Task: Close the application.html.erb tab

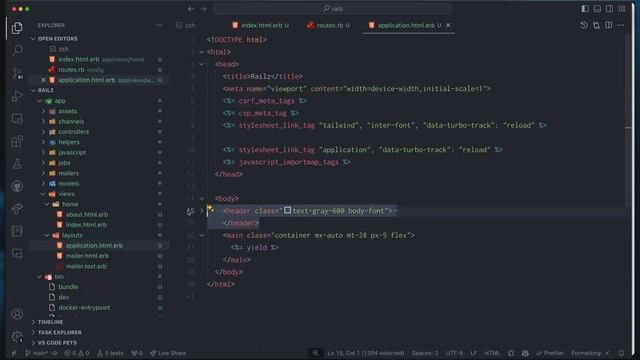Action: click(448, 25)
